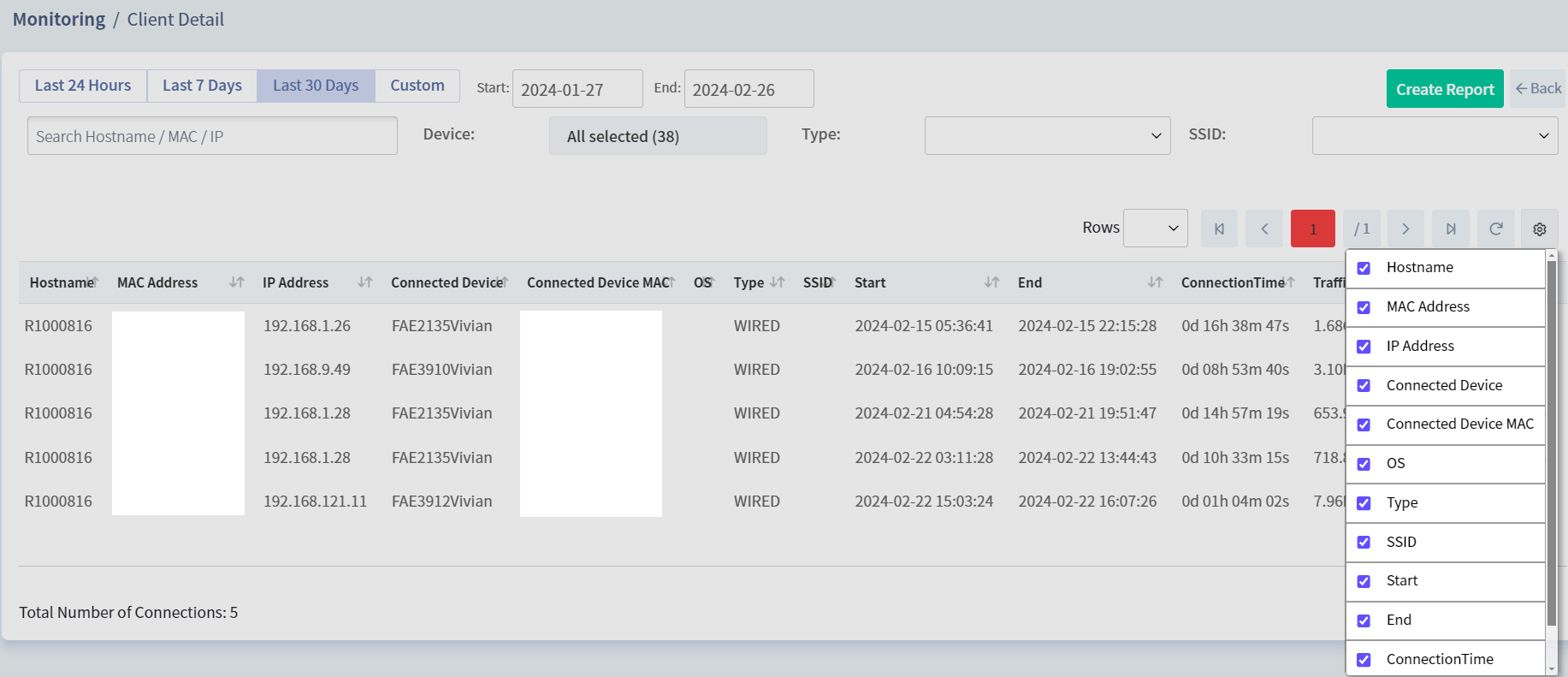
Task: Toggle IP Address column checkbox
Action: [1364, 347]
